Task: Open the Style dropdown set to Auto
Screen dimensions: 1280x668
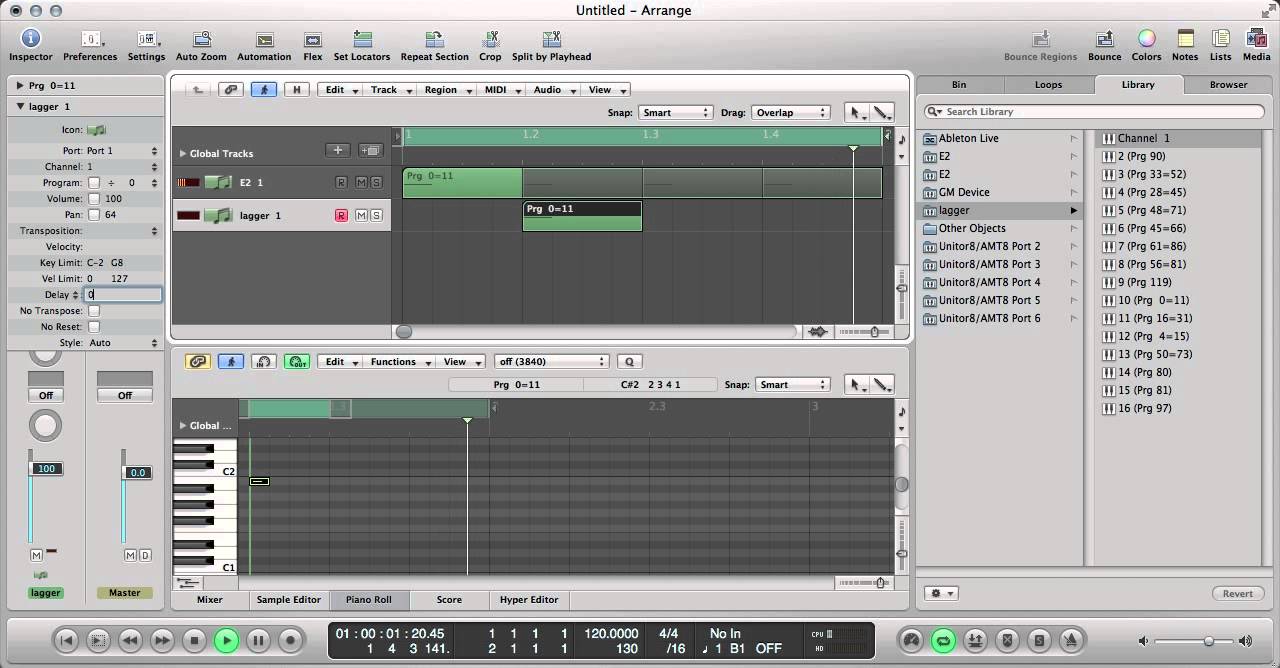Action: [123, 343]
